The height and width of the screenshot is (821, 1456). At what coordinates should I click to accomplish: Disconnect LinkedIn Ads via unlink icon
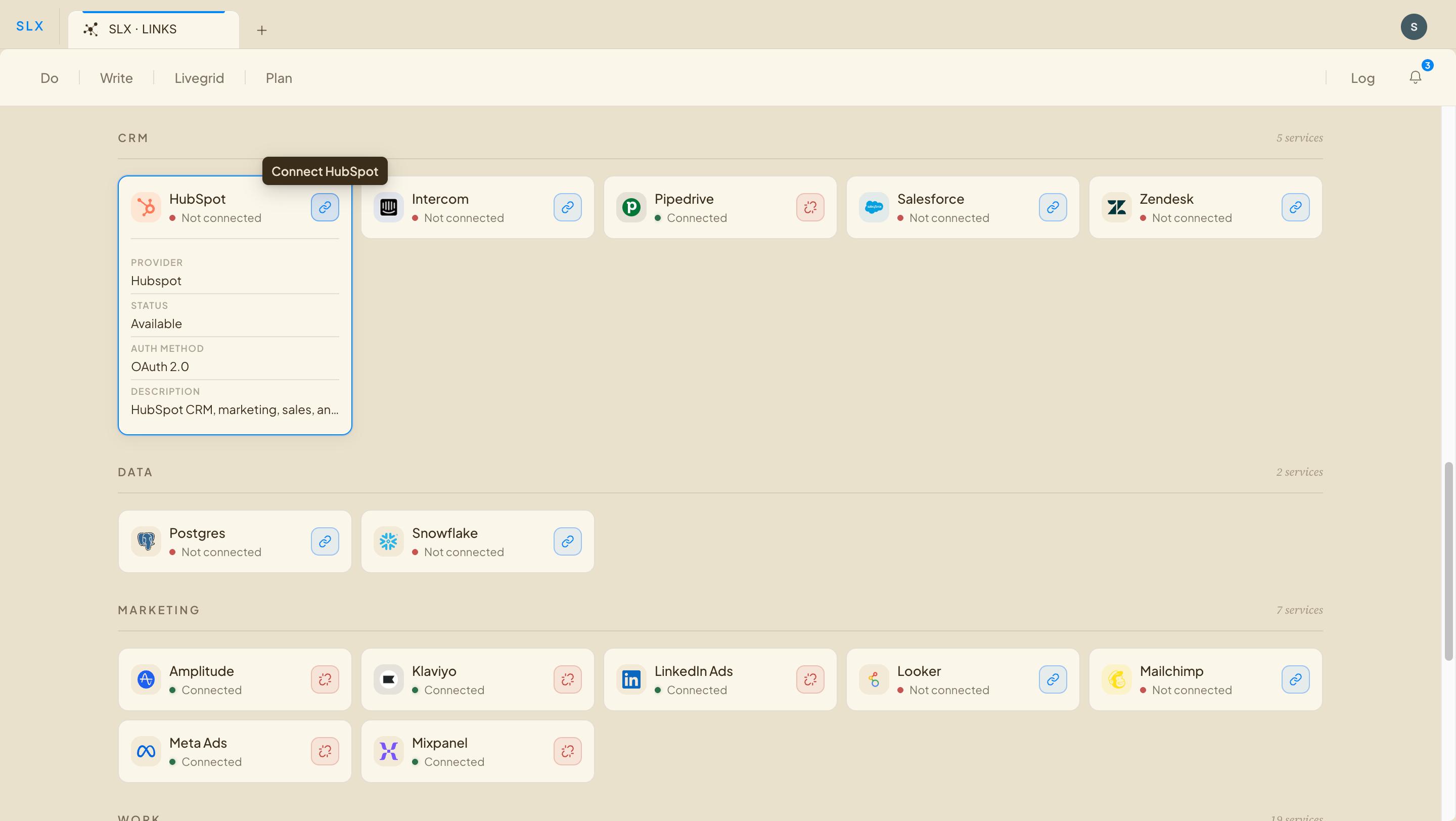click(x=810, y=679)
